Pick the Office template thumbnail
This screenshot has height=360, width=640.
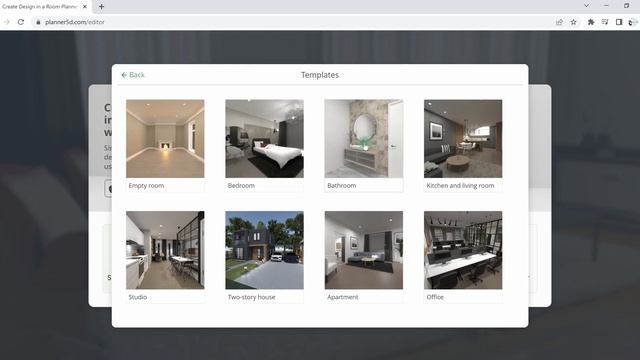[463, 250]
